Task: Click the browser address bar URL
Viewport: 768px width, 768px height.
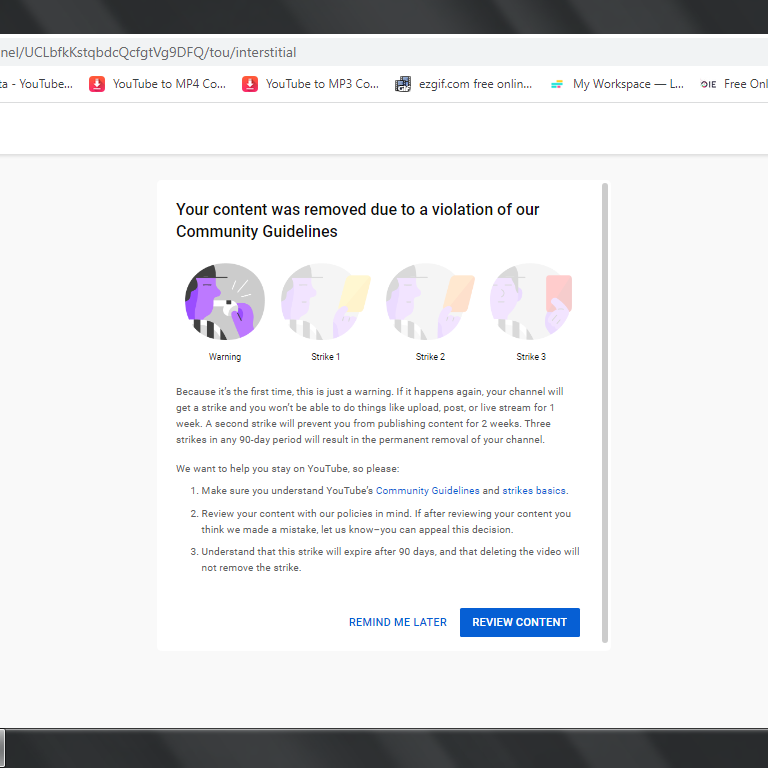Action: [x=148, y=52]
